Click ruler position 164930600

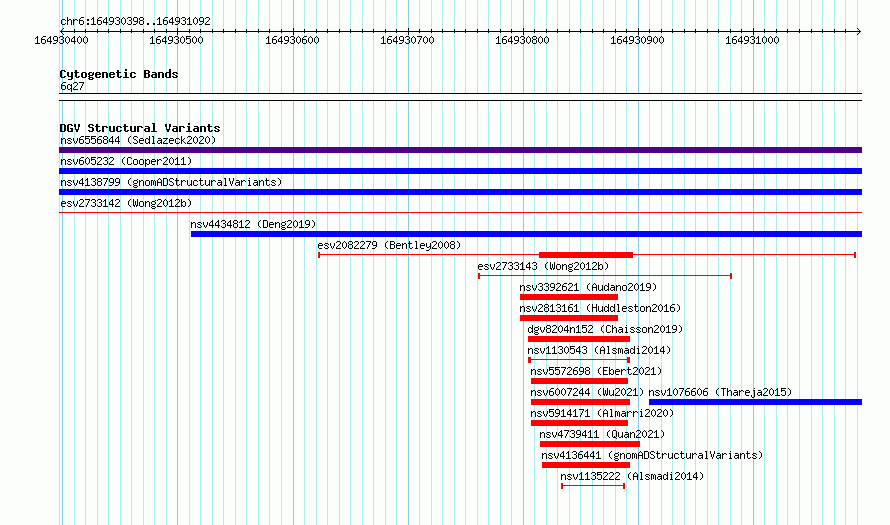[292, 40]
